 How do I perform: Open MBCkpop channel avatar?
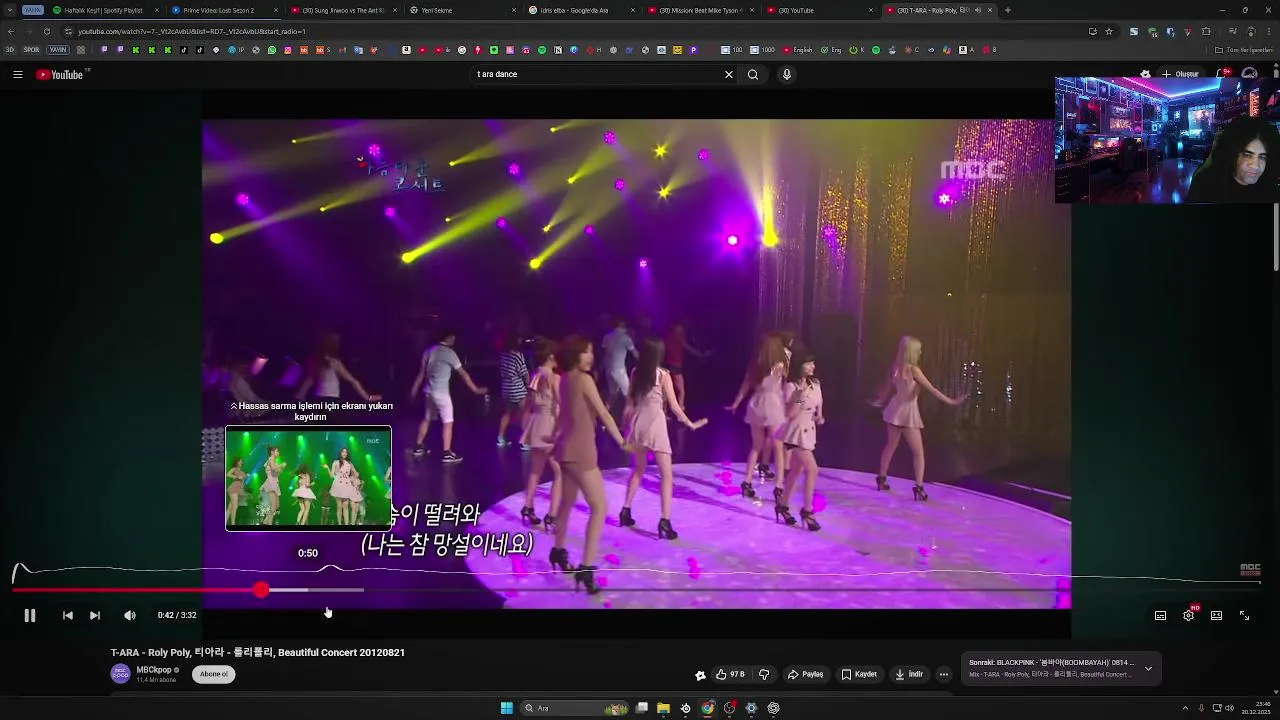coord(120,674)
